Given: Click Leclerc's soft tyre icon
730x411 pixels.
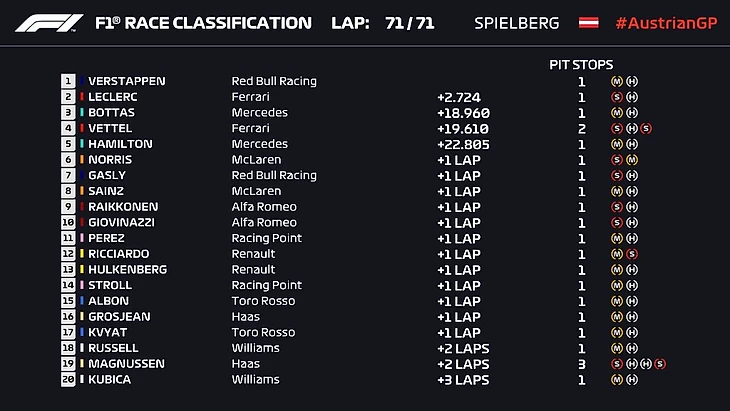Looking at the screenshot, I should tap(617, 97).
